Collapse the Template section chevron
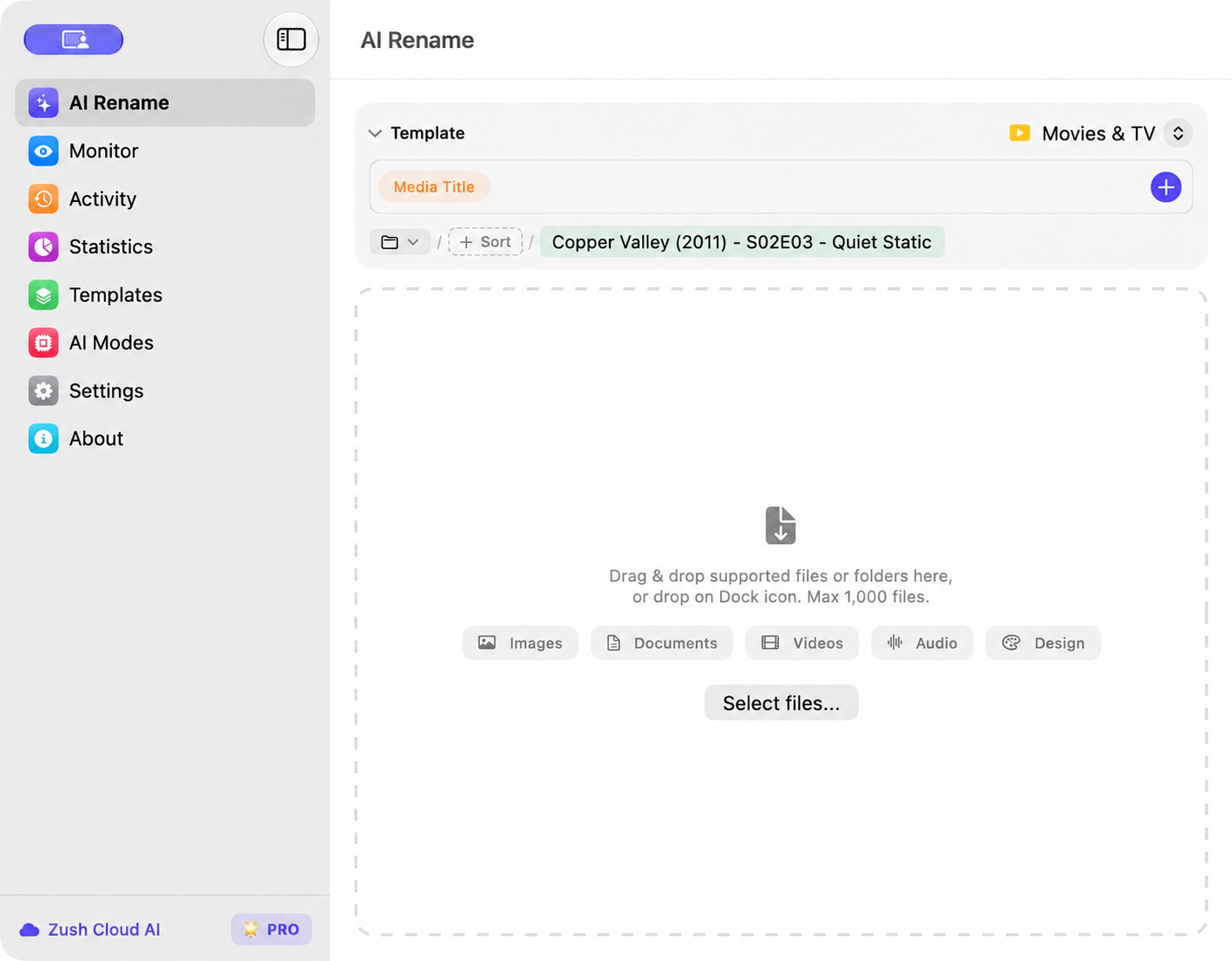The image size is (1232, 961). pyautogui.click(x=375, y=134)
